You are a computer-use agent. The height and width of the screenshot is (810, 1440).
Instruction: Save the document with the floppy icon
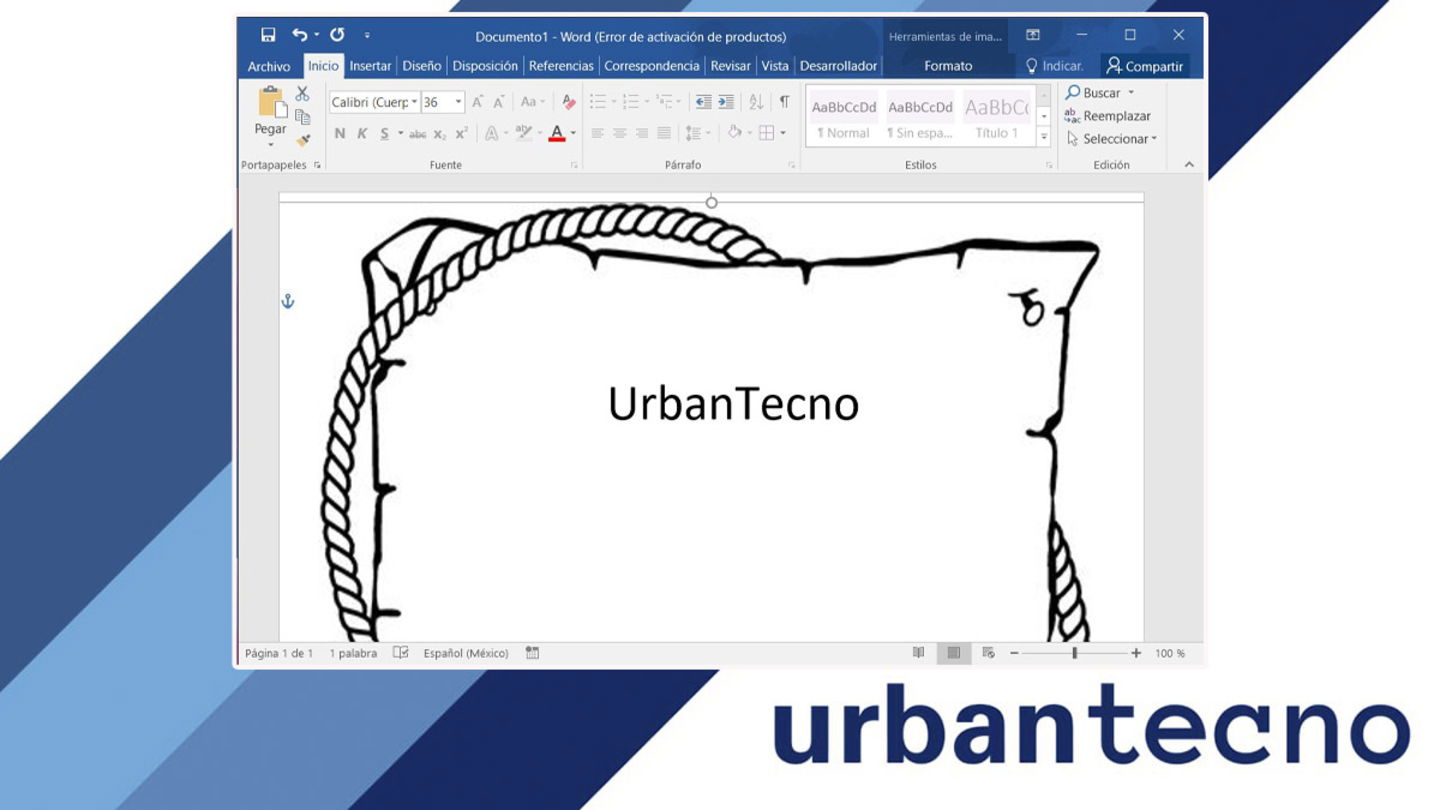[268, 35]
